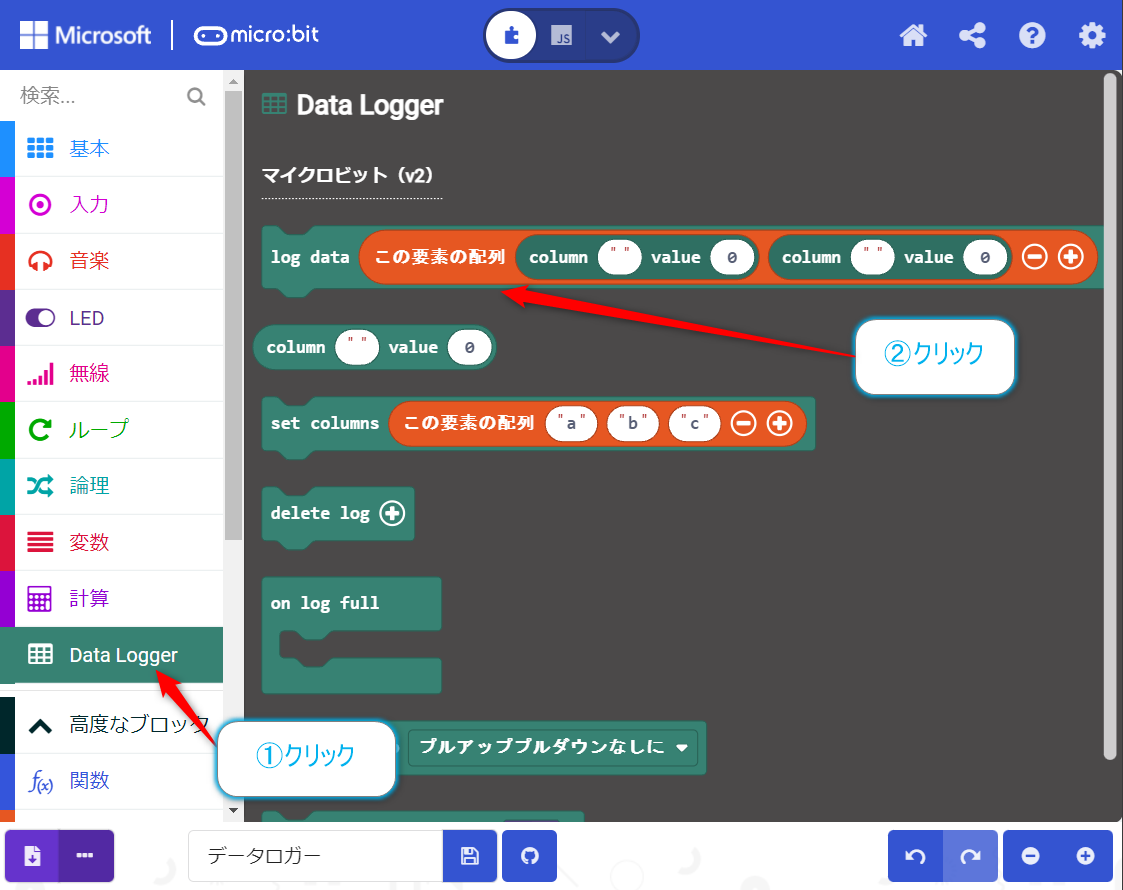
Task: Remove a column from log data block
Action: tap(1034, 257)
